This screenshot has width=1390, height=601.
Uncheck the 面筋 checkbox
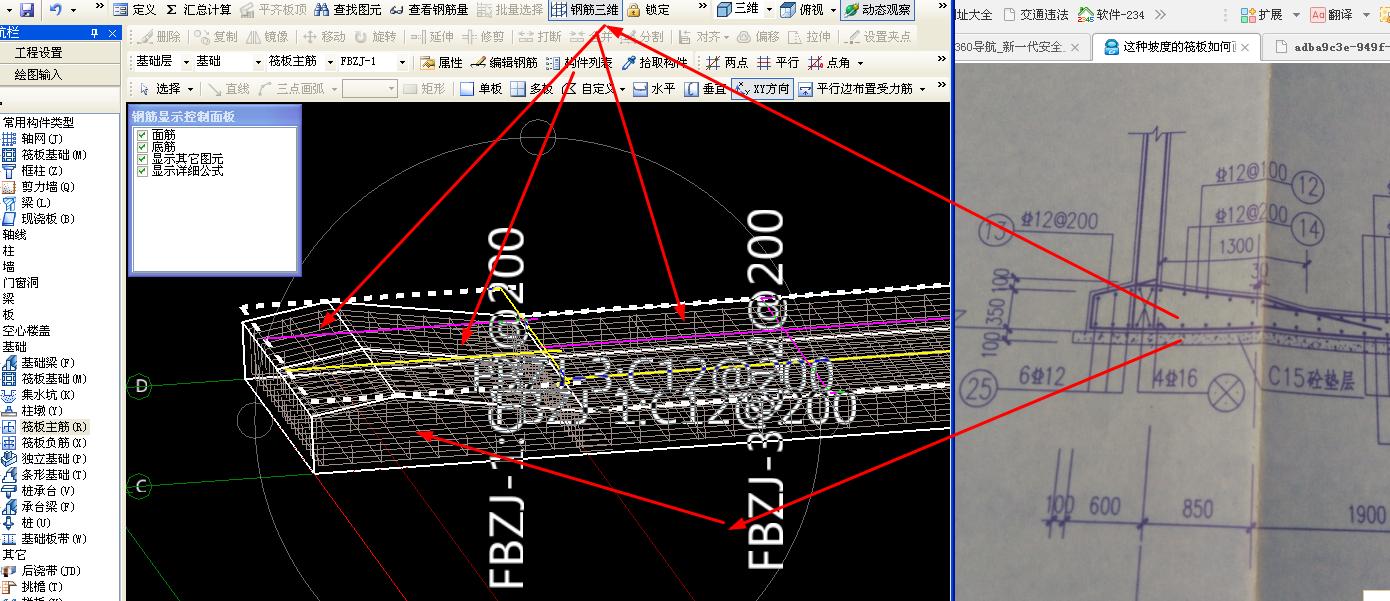click(x=143, y=134)
